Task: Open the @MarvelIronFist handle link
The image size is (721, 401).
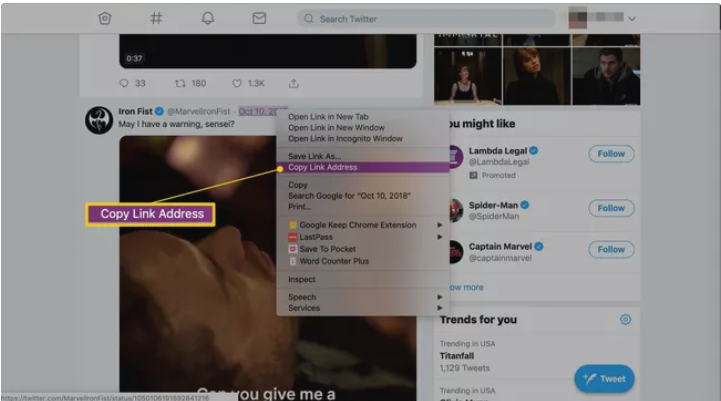Action: 199,111
